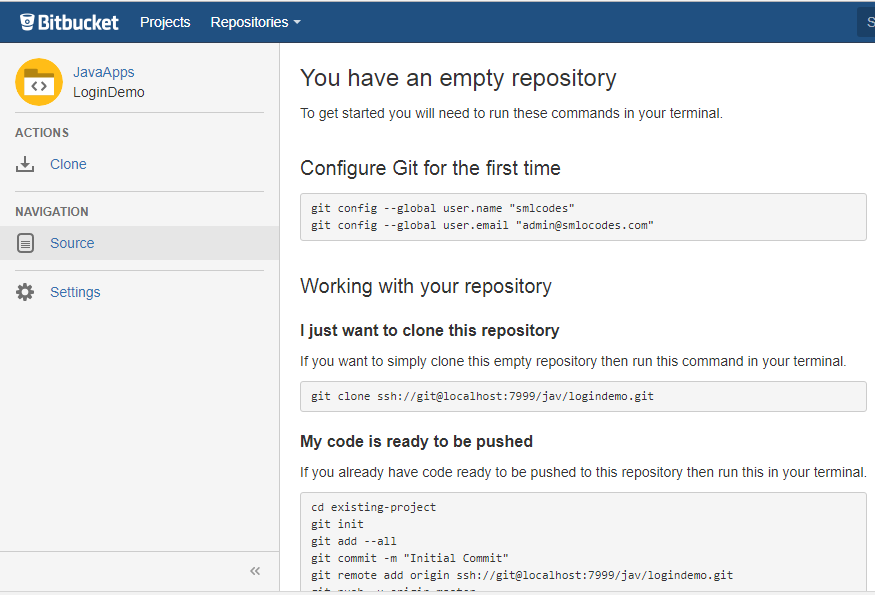875x595 pixels.
Task: Click the Settings gear icon
Action: [x=25, y=292]
